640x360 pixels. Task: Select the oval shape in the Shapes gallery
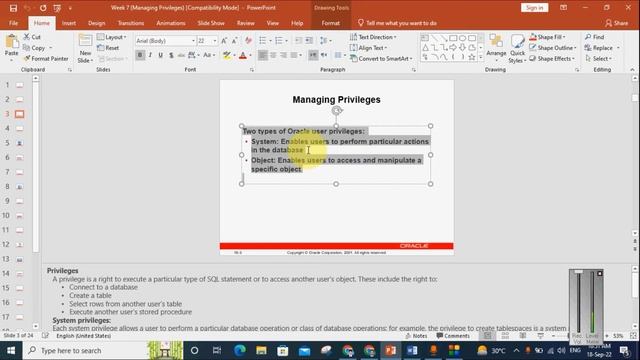pyautogui.click(x=462, y=38)
